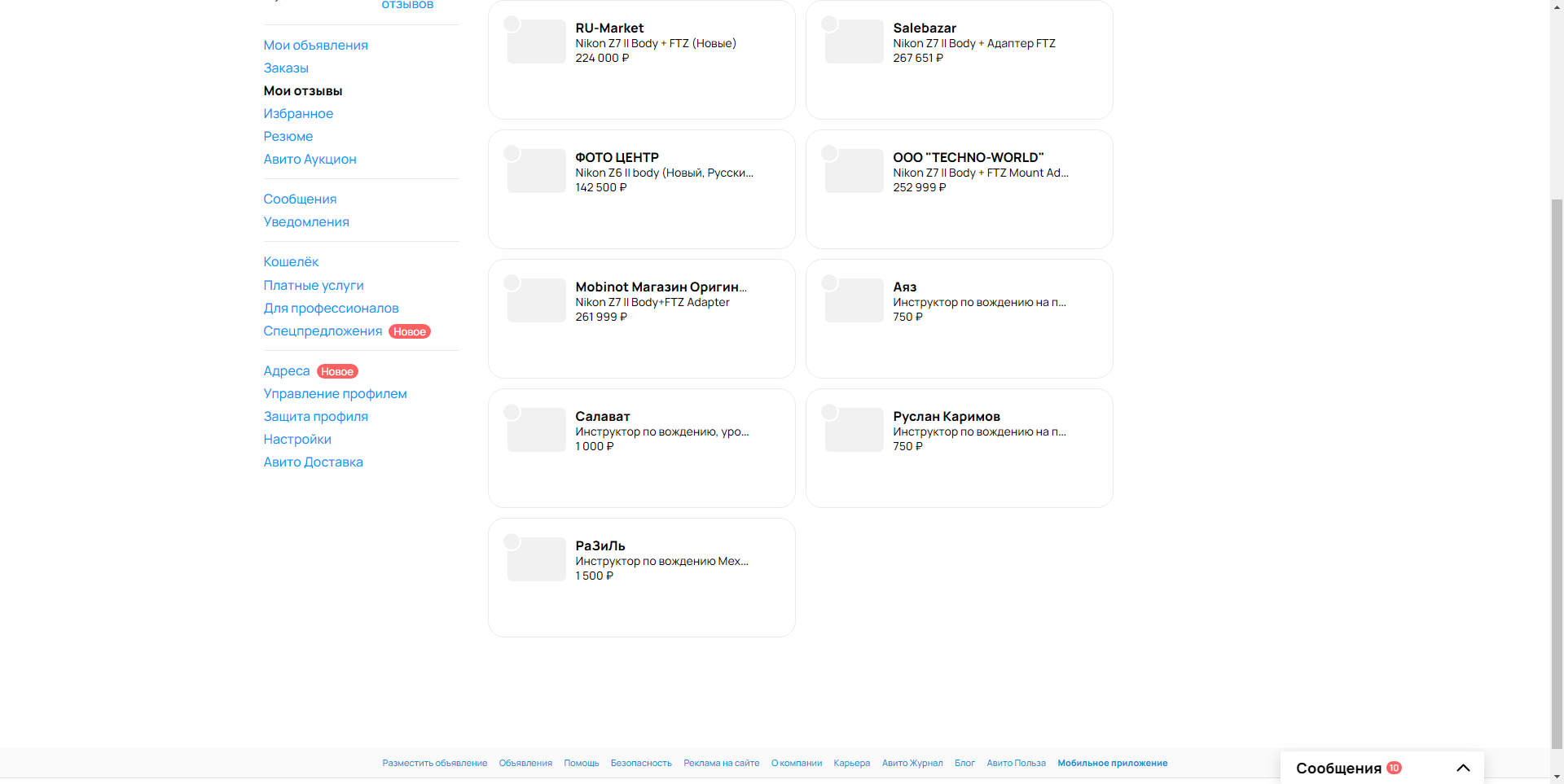
Task: Open Резюме page
Action: coord(288,136)
